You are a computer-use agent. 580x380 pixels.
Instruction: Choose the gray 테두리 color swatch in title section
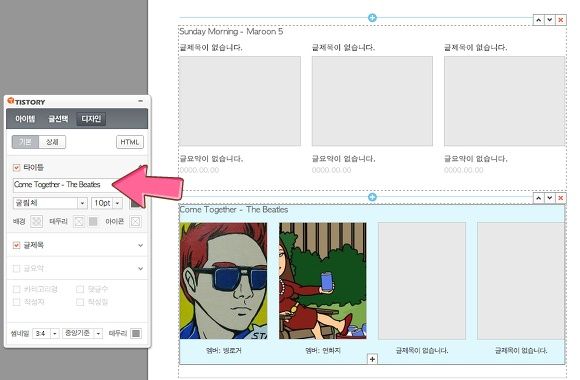pos(93,221)
